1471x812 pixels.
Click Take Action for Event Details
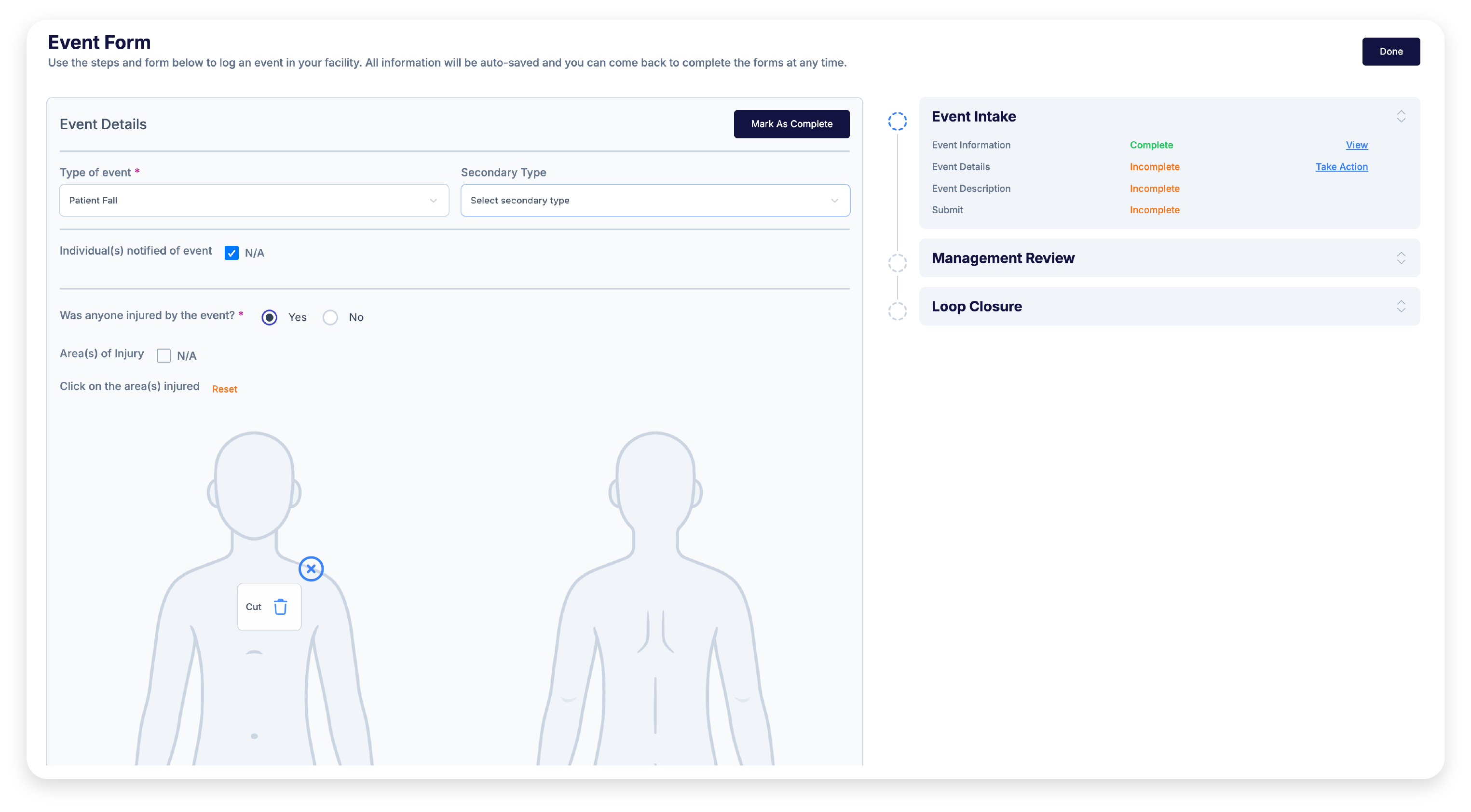(x=1341, y=167)
